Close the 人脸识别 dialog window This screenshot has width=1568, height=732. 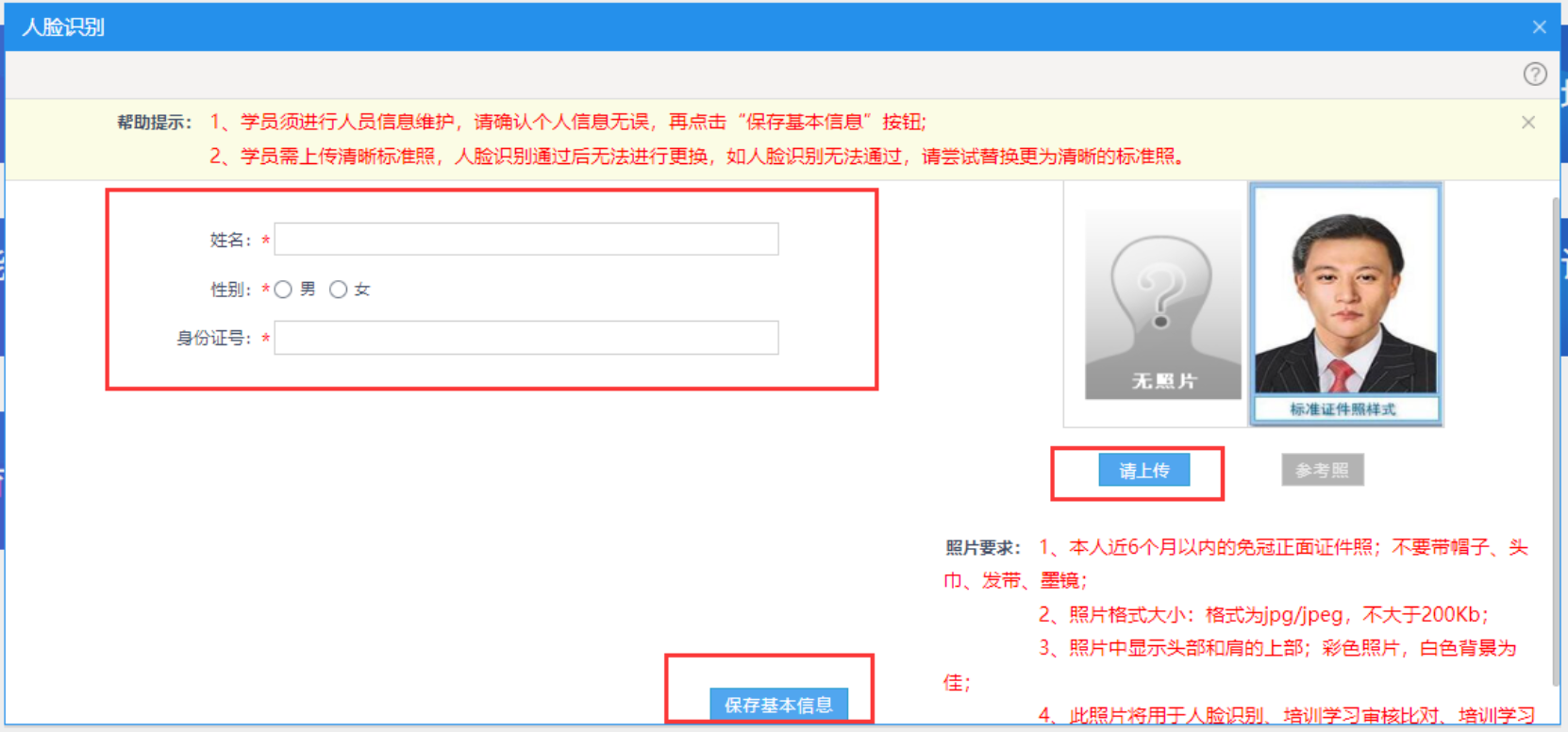tap(1539, 27)
